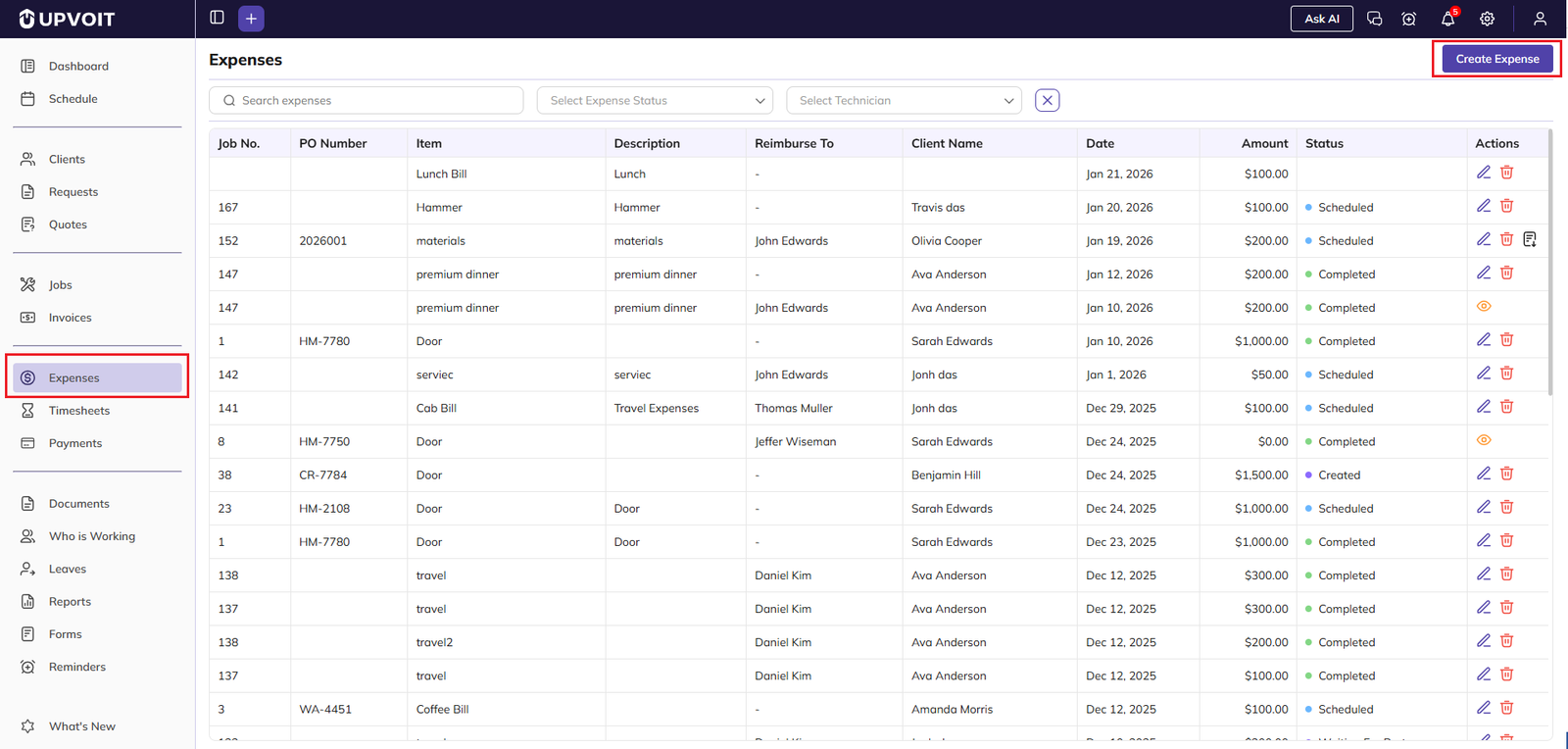Collapse the sidebar panel icon

218,18
